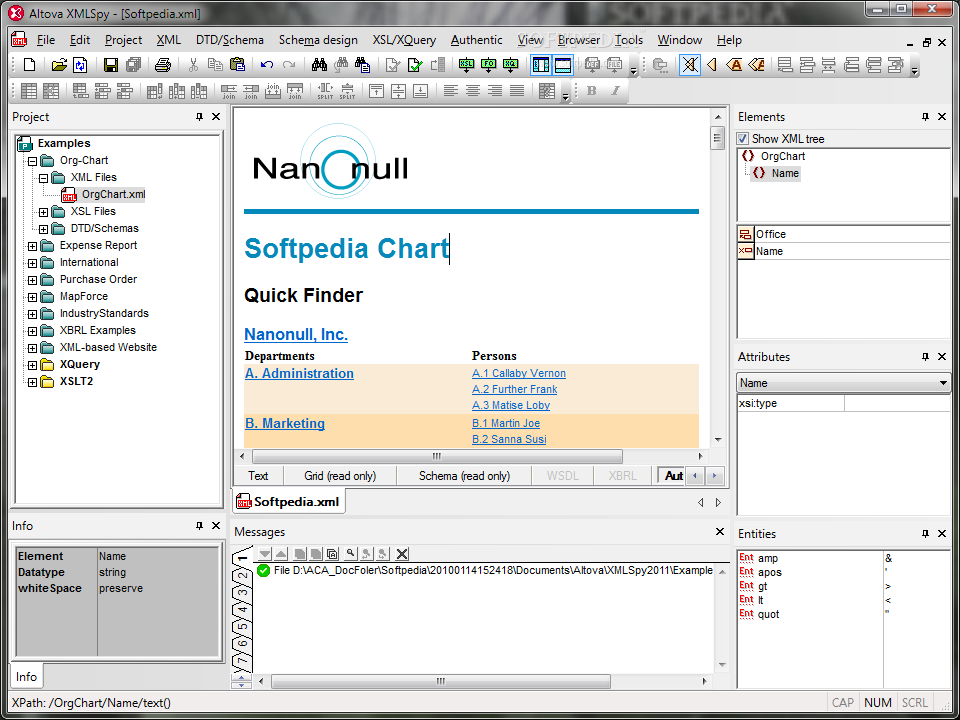This screenshot has height=720, width=960.
Task: Pin the Elements panel
Action: (x=926, y=116)
